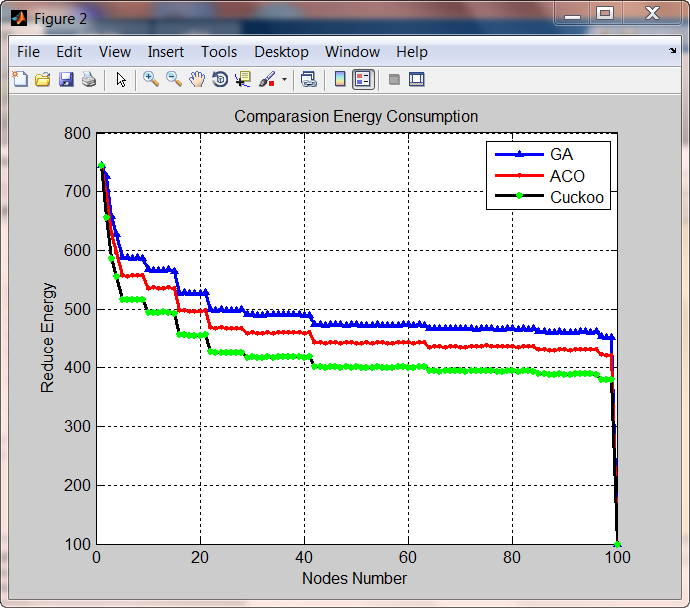The image size is (690, 608).
Task: Activate the Brush data tool
Action: point(267,80)
